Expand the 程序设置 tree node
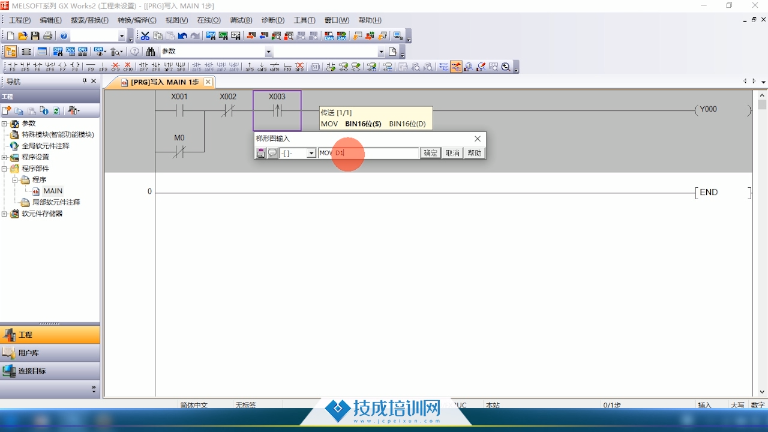Viewport: 768px width, 432px height. [x=4, y=157]
